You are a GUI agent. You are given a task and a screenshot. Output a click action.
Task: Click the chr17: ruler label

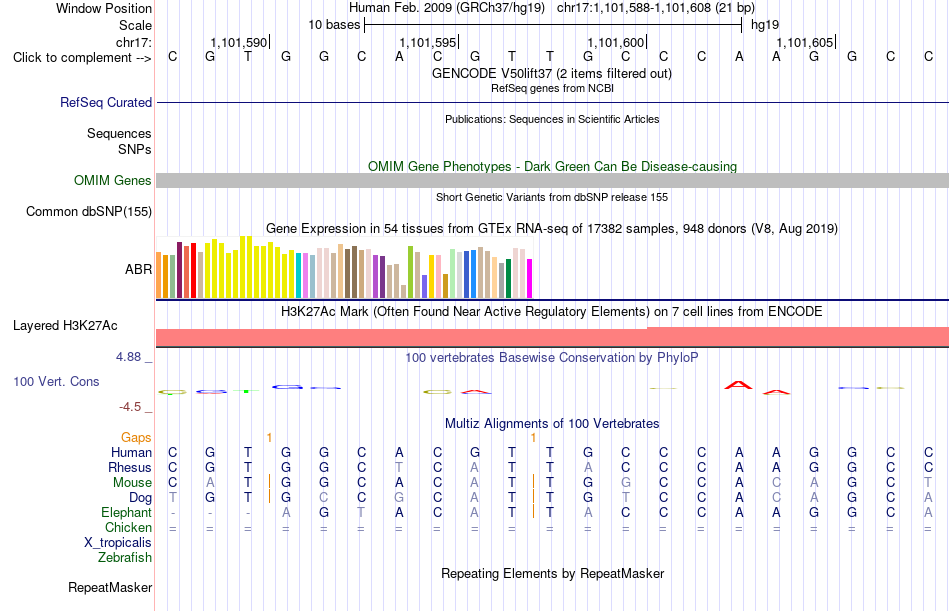[x=134, y=42]
